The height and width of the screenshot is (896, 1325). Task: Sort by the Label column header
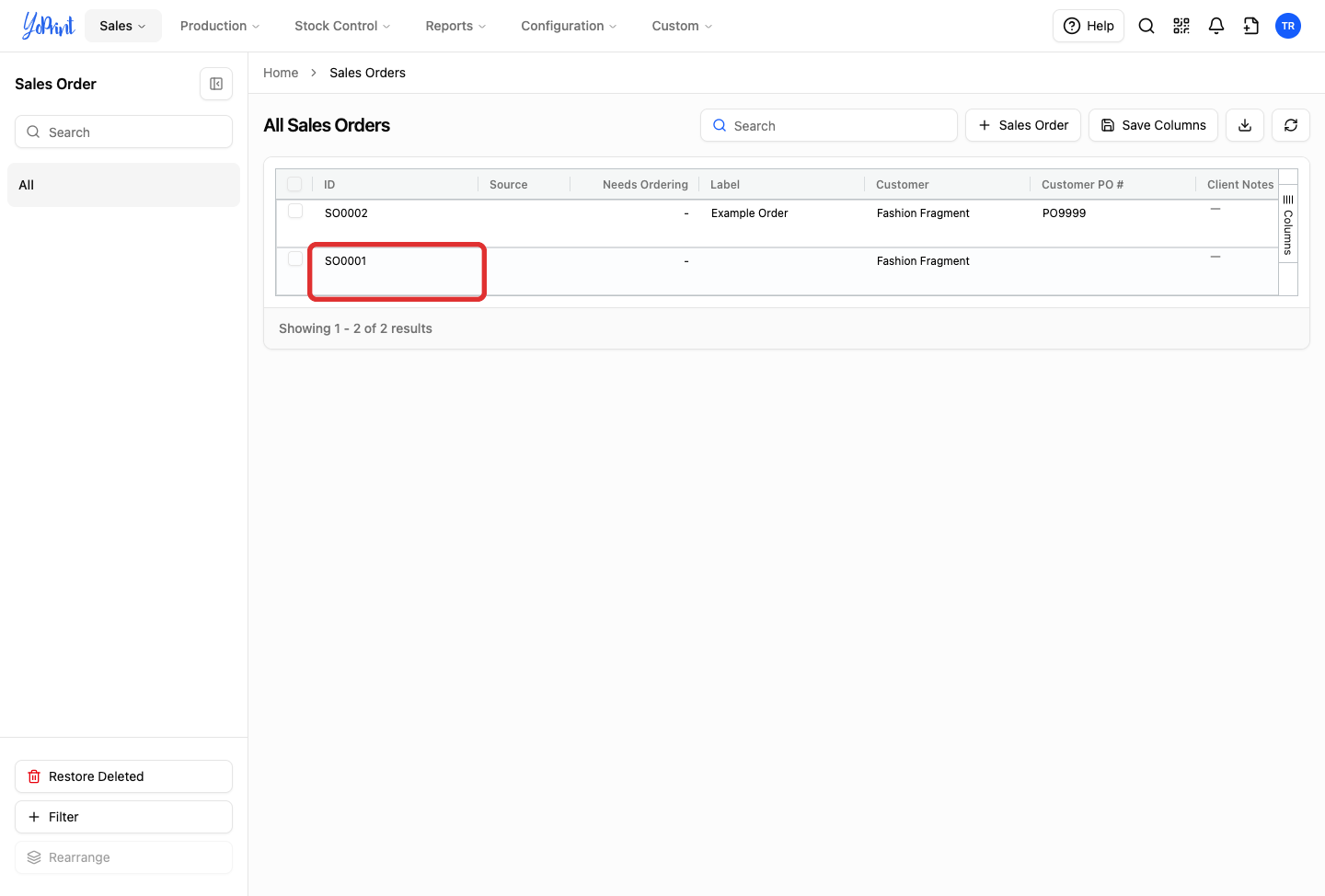tap(725, 185)
